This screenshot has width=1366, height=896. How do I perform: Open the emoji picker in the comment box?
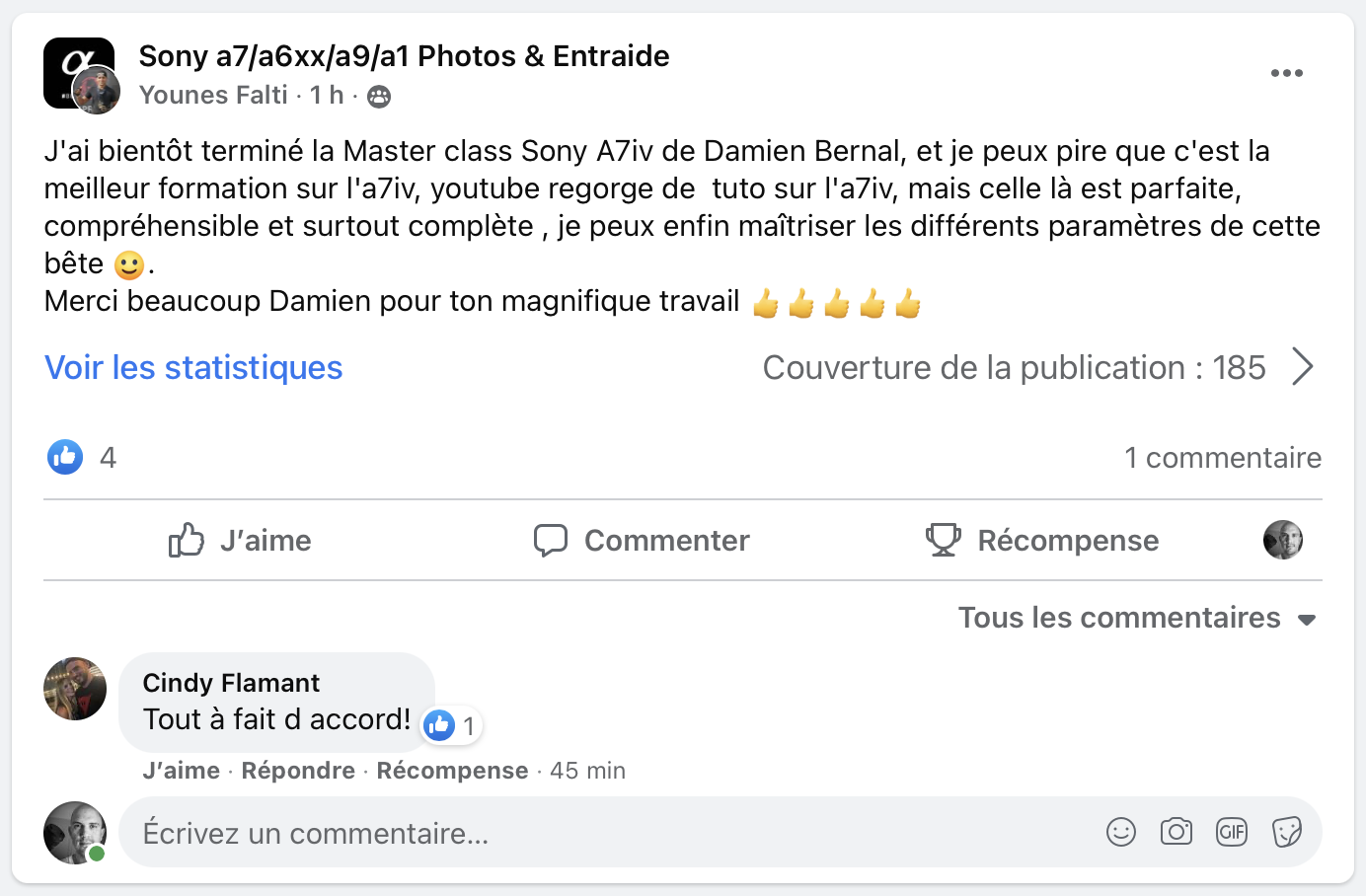pos(1120,832)
